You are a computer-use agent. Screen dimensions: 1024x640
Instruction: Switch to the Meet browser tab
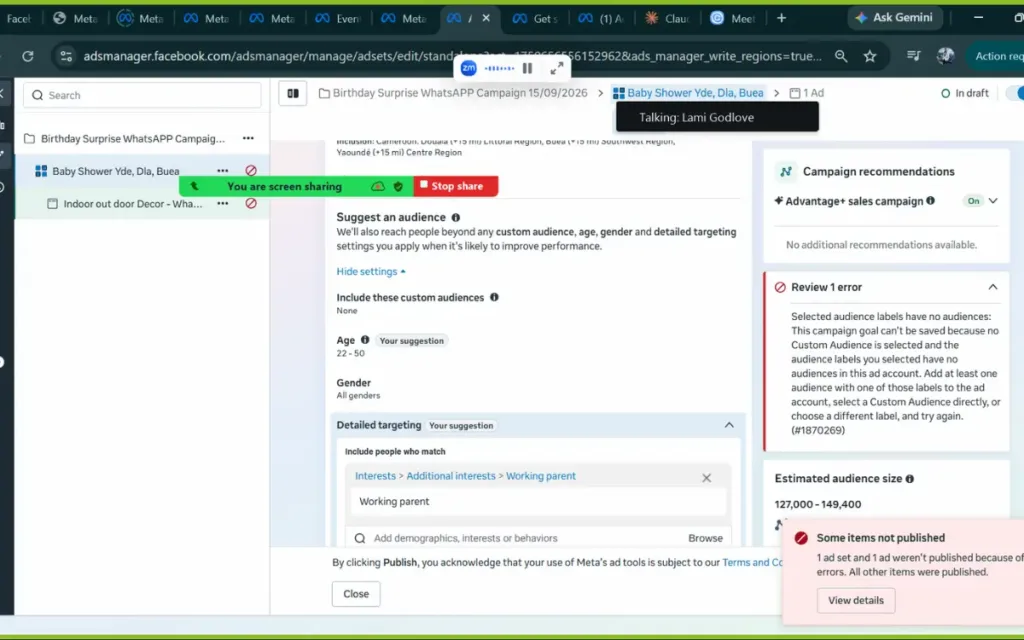(733, 18)
